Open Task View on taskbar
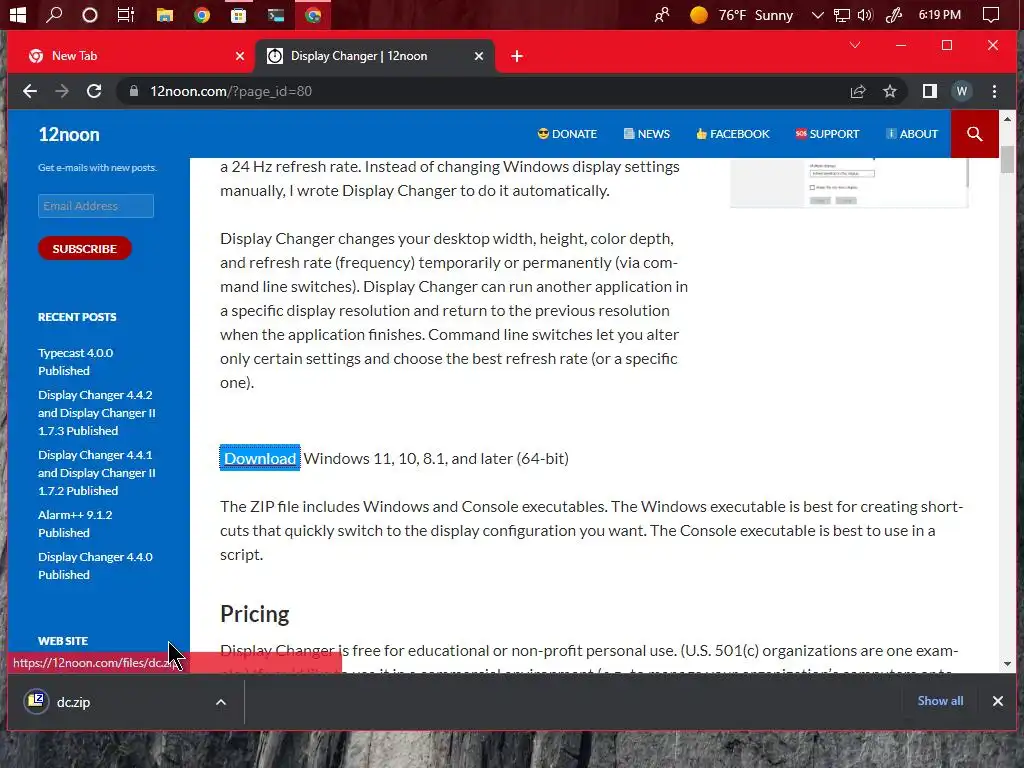This screenshot has height=768, width=1024. pos(125,14)
